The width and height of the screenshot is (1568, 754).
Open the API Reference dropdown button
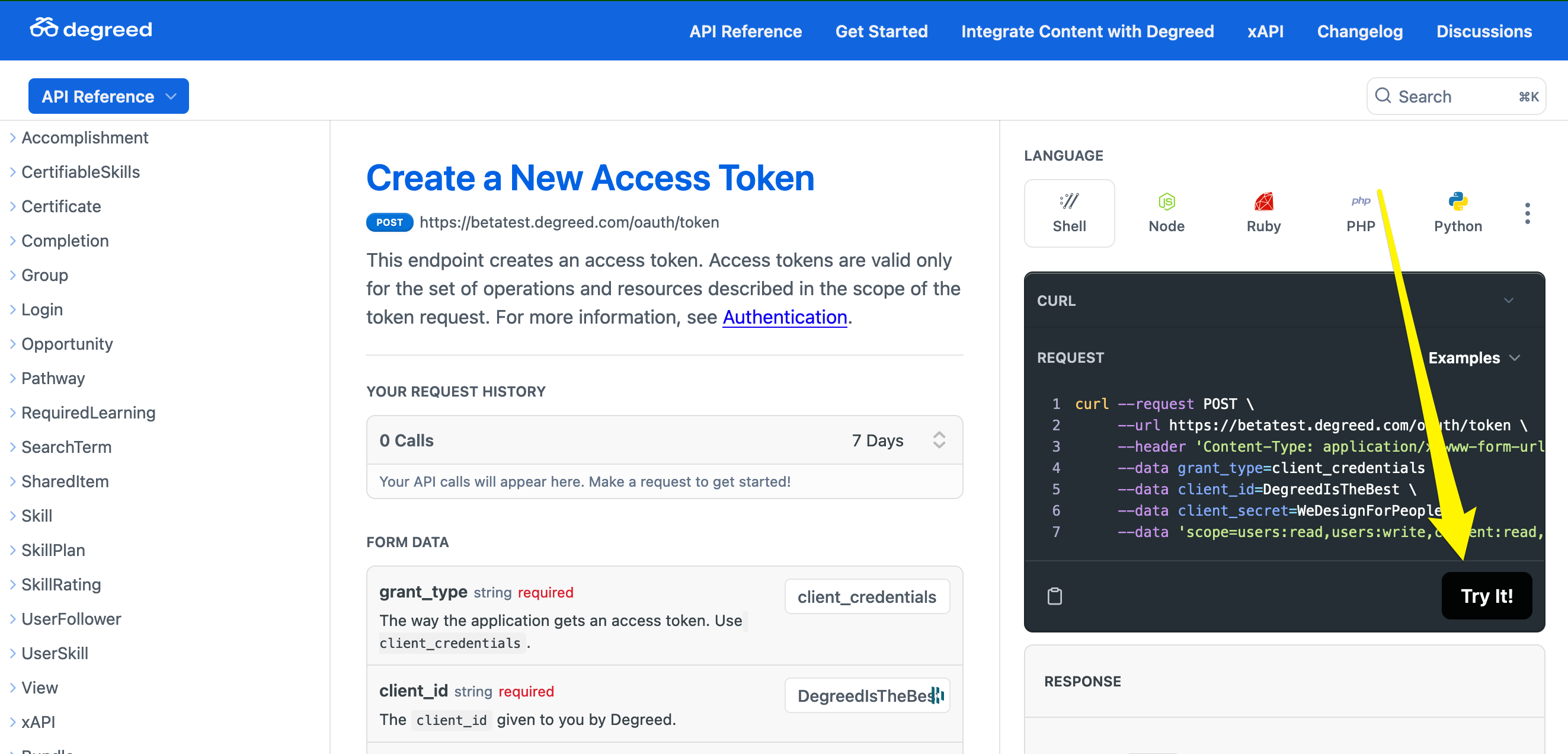coord(108,96)
